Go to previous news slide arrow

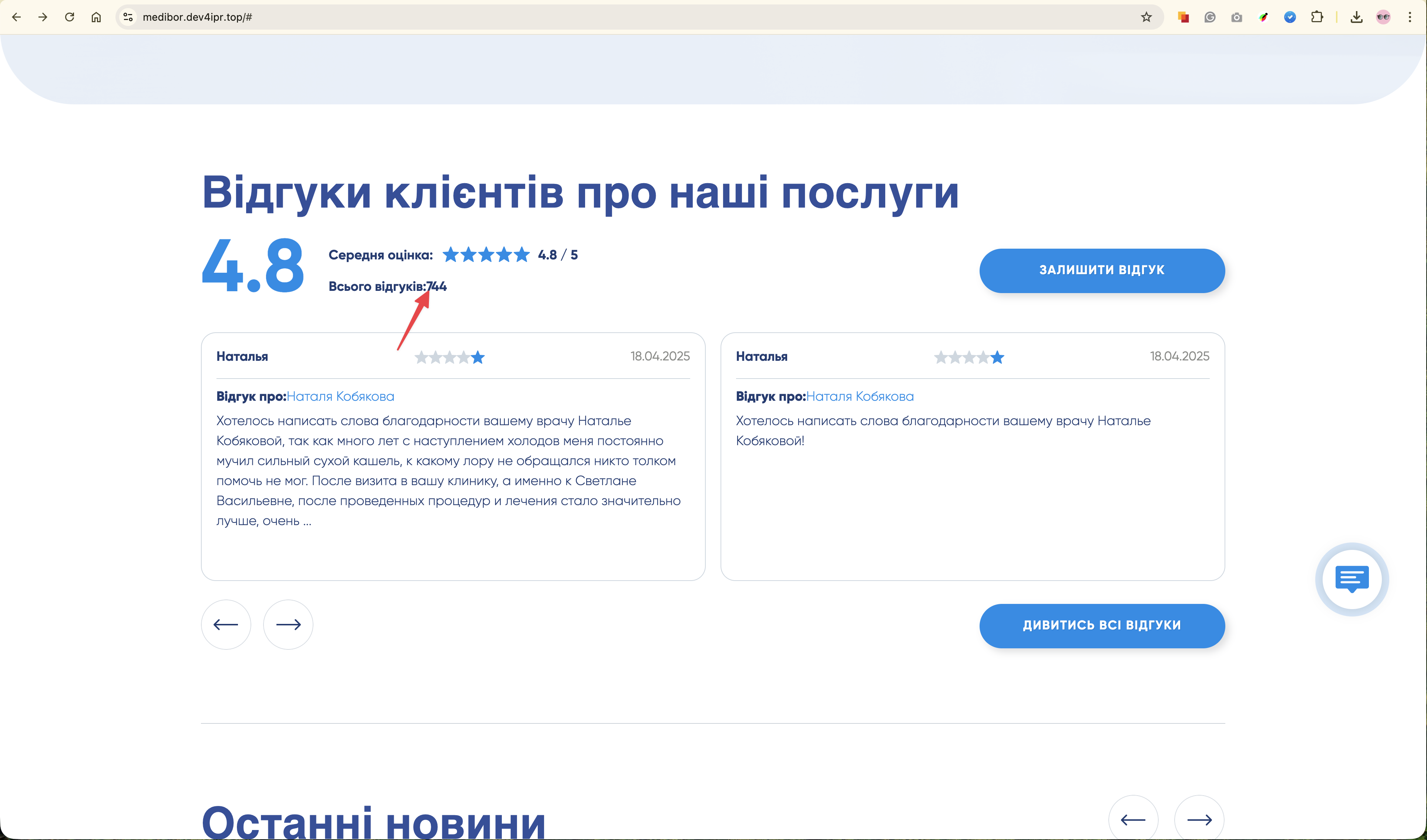[1133, 819]
